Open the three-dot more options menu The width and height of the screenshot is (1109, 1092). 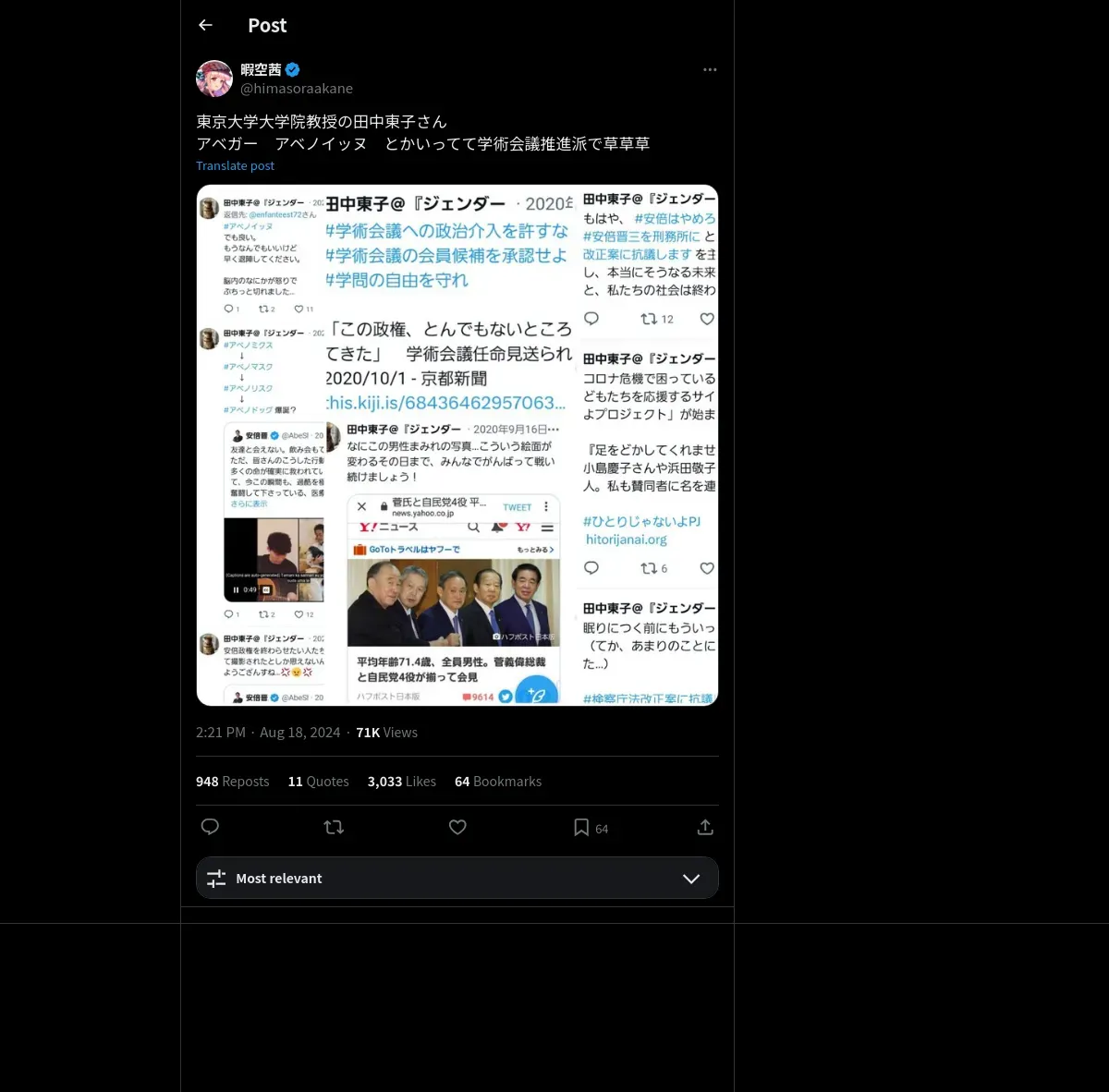pyautogui.click(x=710, y=69)
